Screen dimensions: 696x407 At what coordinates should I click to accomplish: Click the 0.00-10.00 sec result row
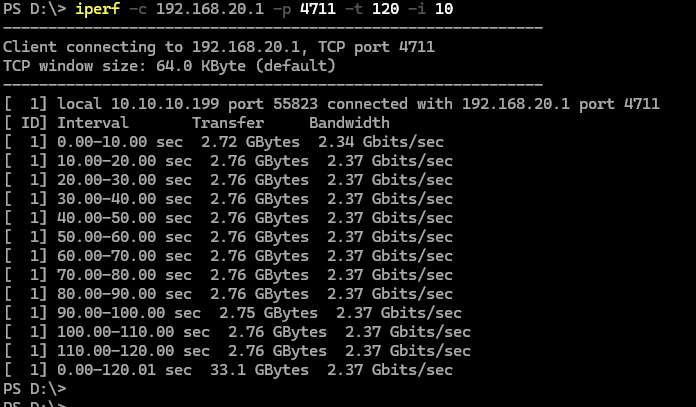pyautogui.click(x=224, y=142)
